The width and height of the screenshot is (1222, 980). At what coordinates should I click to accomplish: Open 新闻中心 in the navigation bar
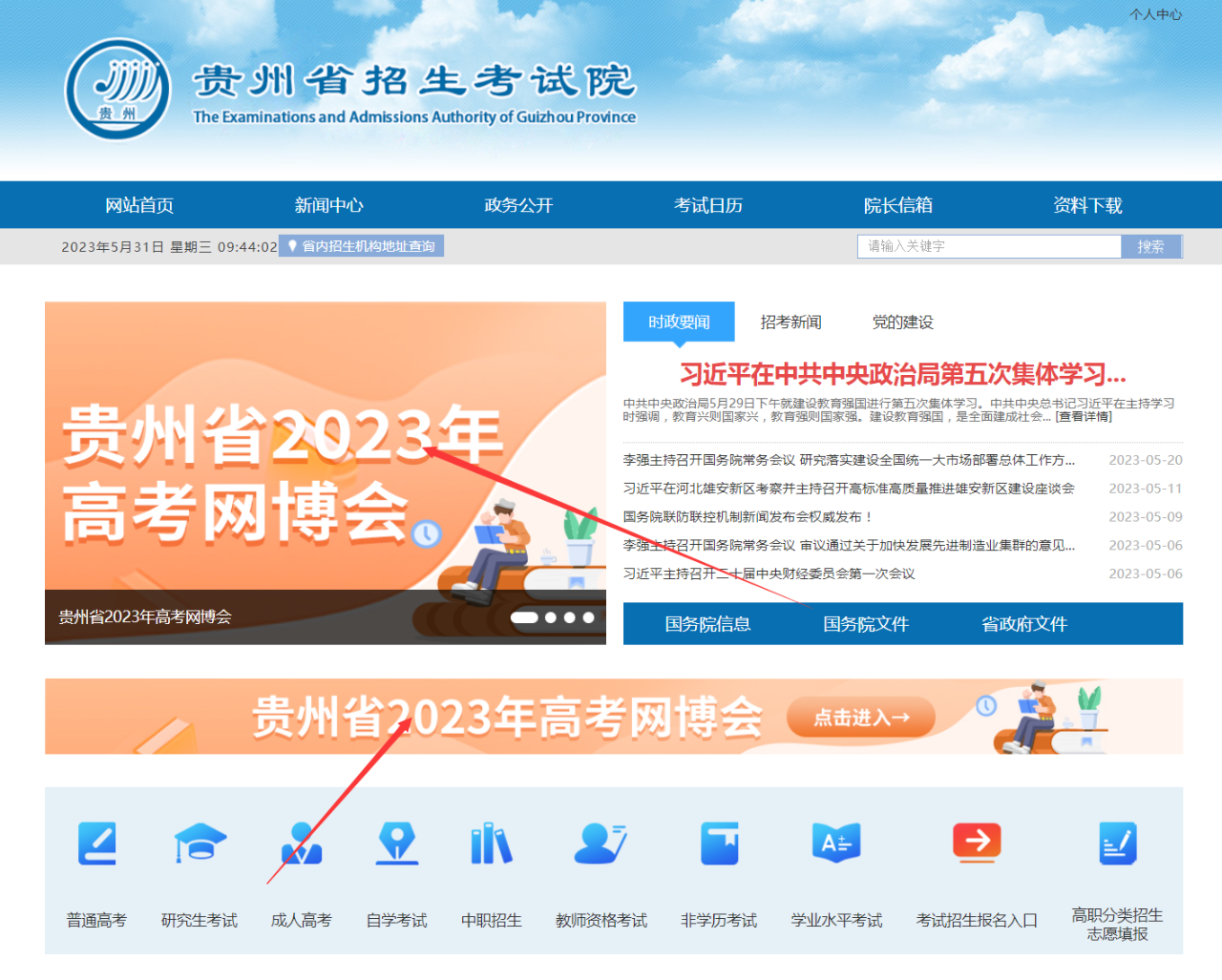(328, 205)
